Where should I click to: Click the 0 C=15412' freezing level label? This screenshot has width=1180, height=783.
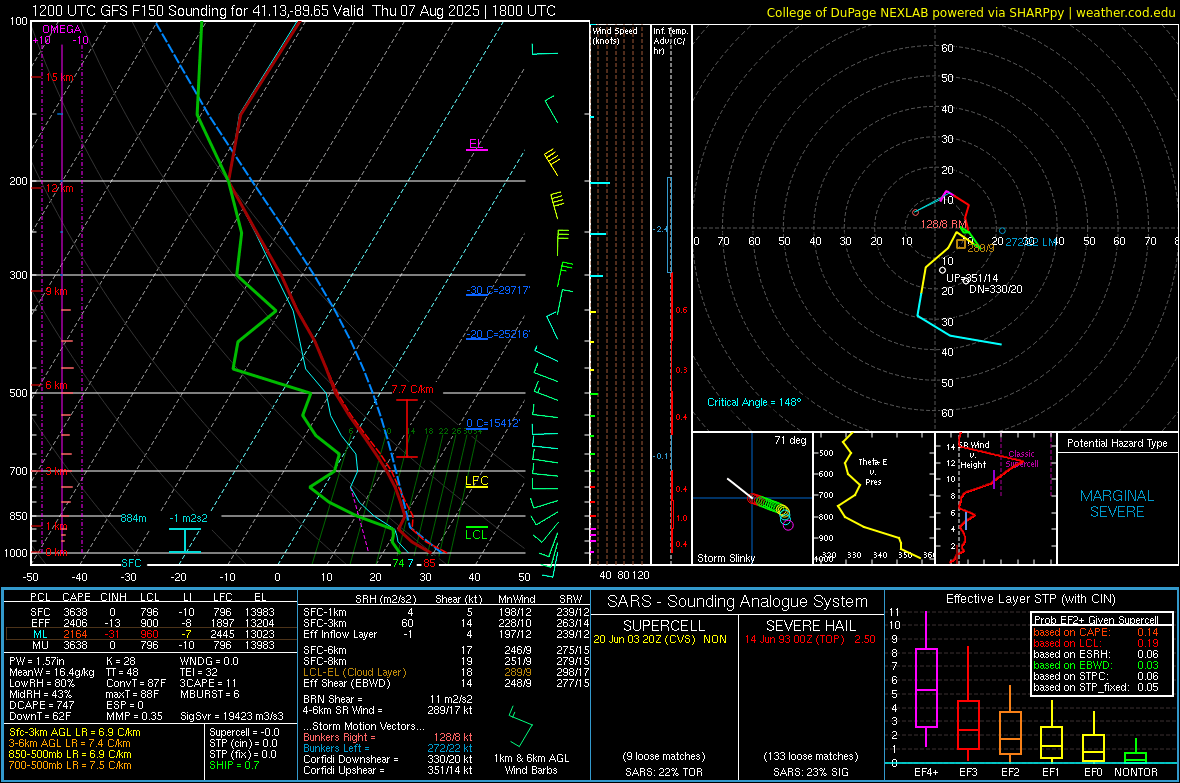(493, 423)
